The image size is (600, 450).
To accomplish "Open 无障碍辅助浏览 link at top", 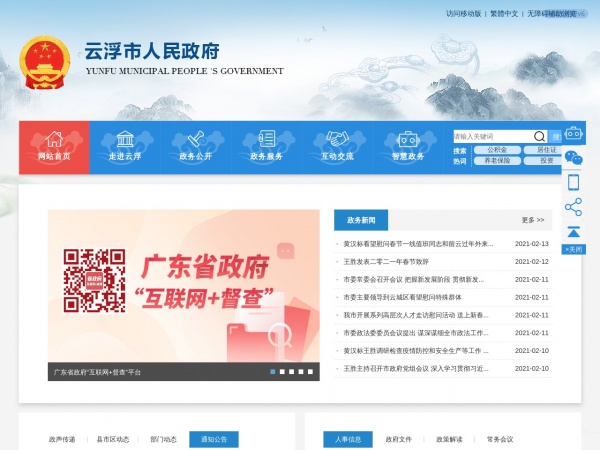I will [551, 14].
